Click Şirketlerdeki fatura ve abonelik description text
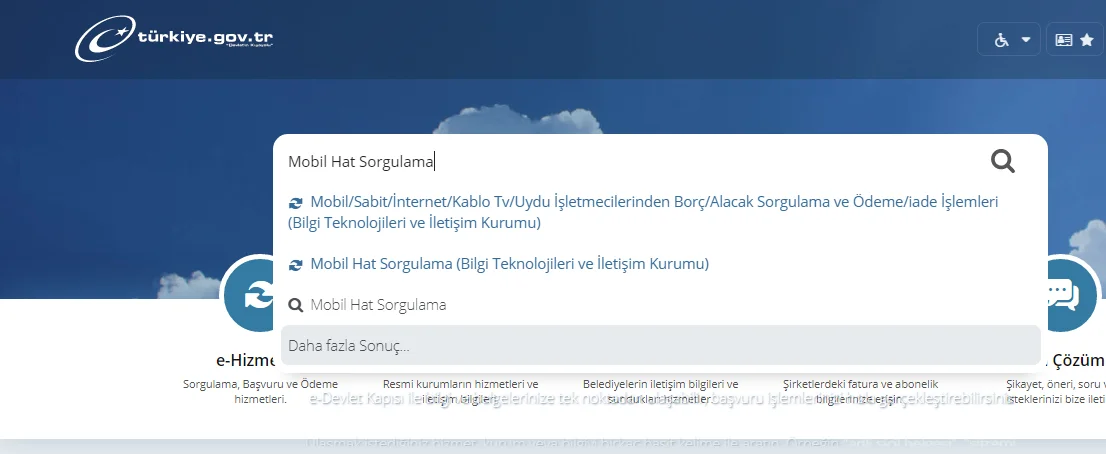The image size is (1106, 454). (861, 392)
